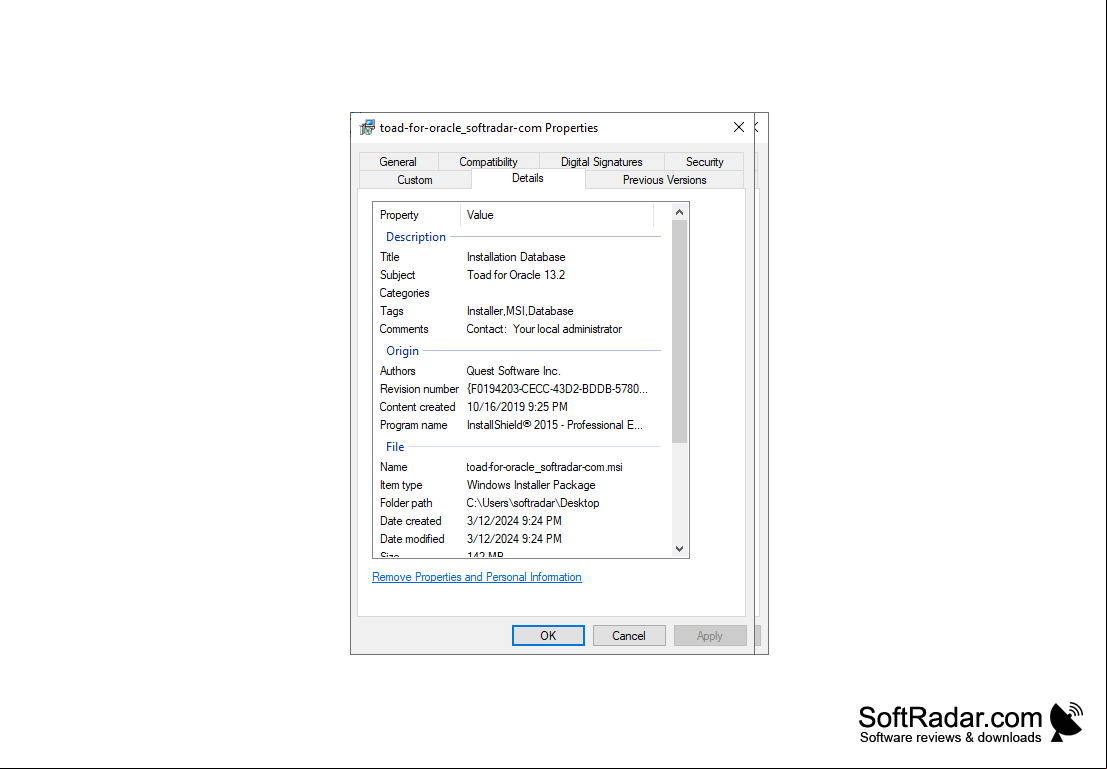Select the value Windows Installer Package
The image size is (1107, 769).
[531, 485]
